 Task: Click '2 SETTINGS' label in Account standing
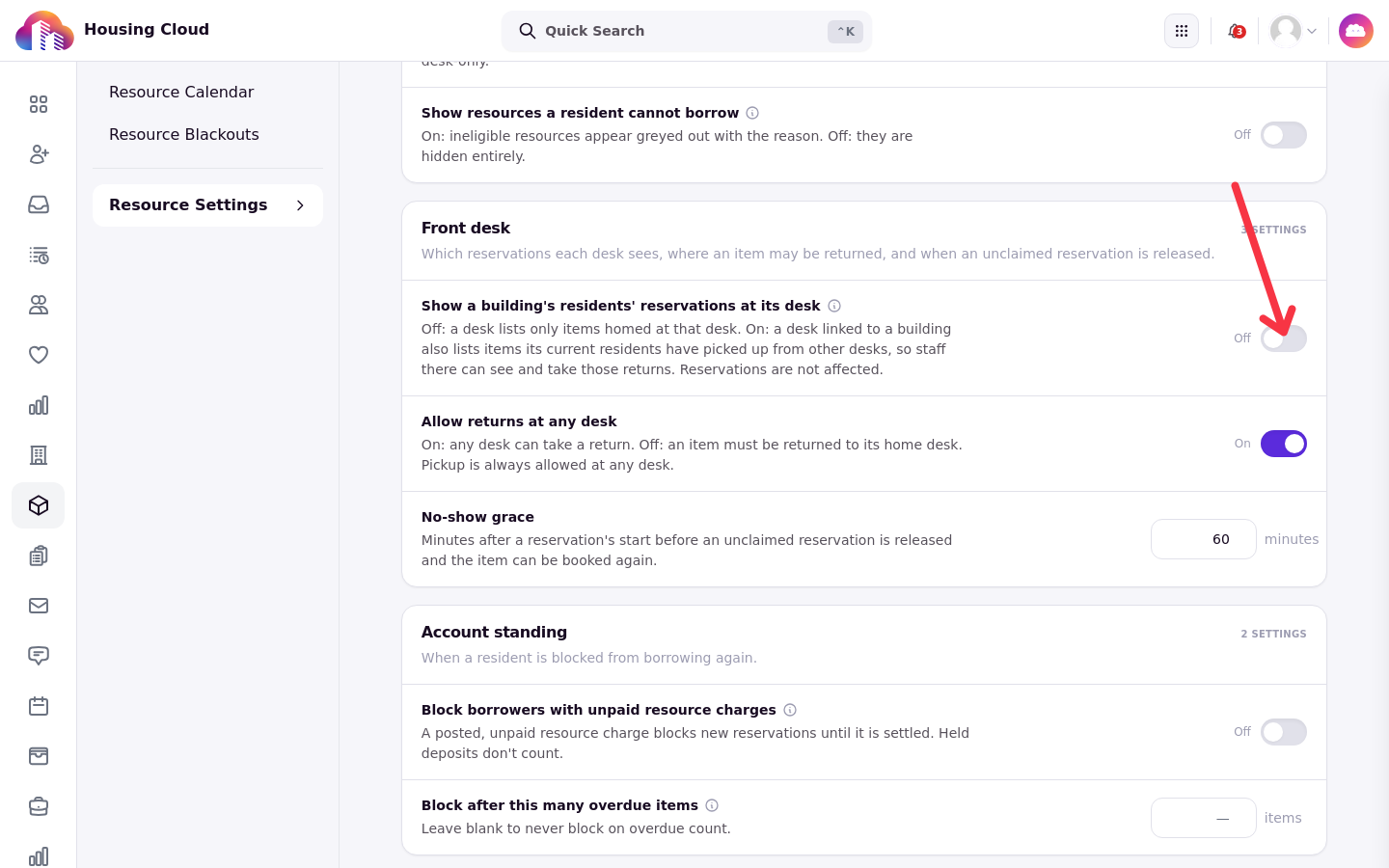[1273, 634]
